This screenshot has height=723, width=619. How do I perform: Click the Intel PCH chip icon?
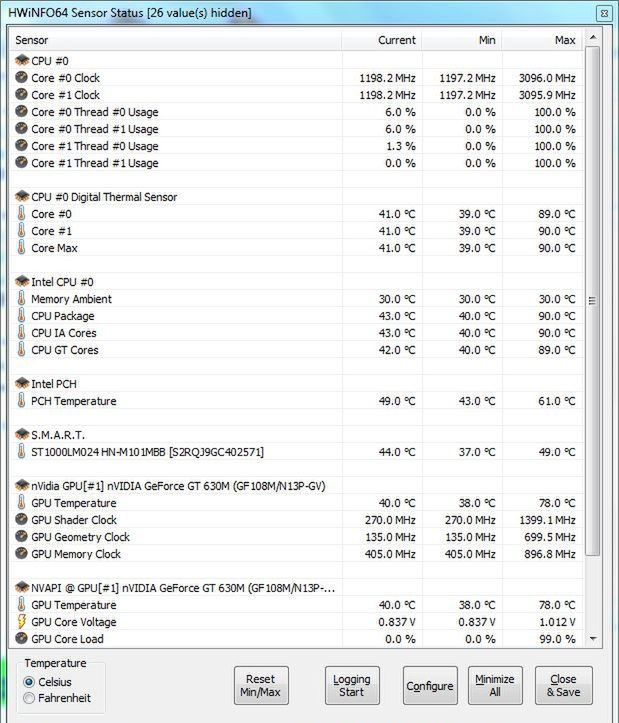22,383
